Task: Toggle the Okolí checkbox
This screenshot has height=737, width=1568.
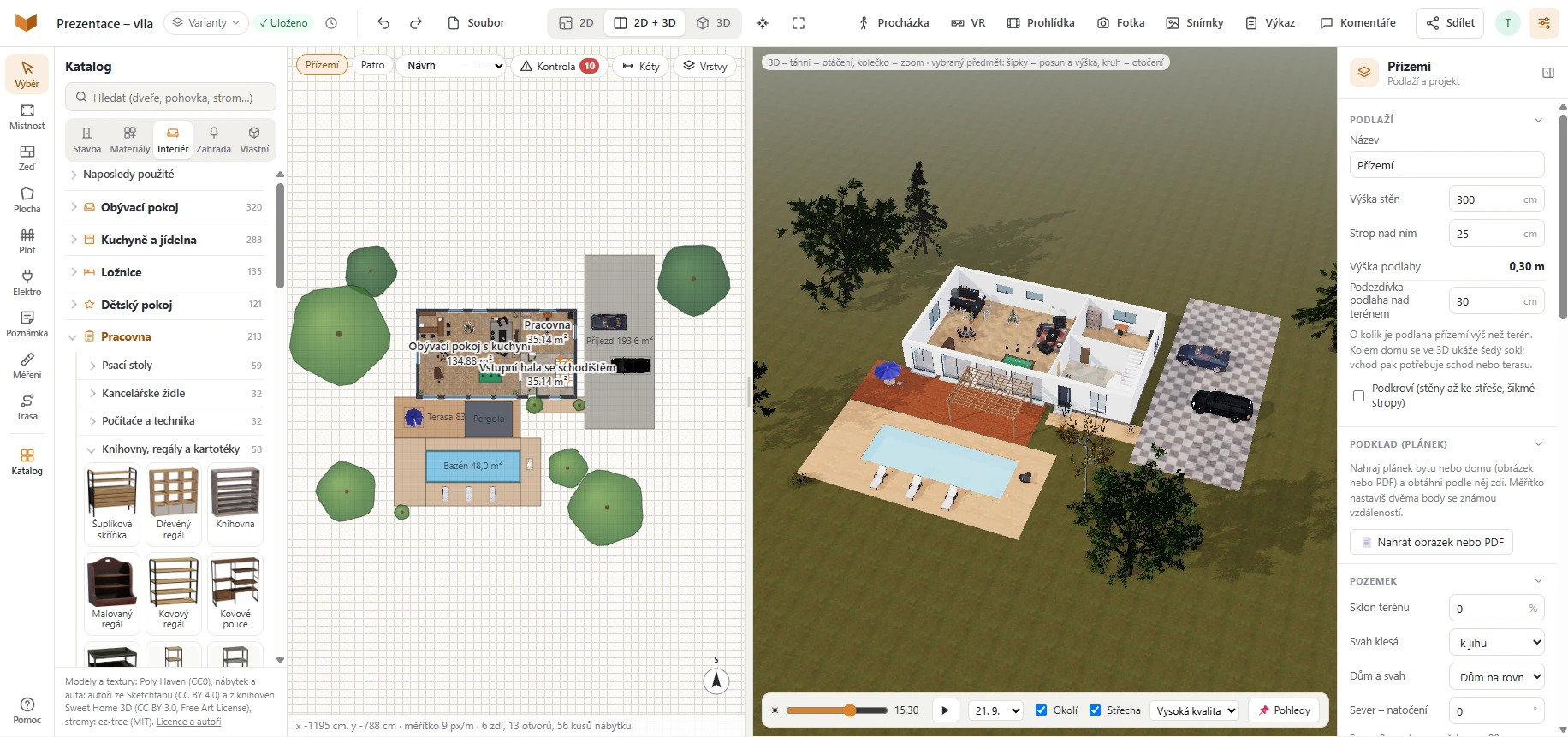Action: (x=1042, y=710)
